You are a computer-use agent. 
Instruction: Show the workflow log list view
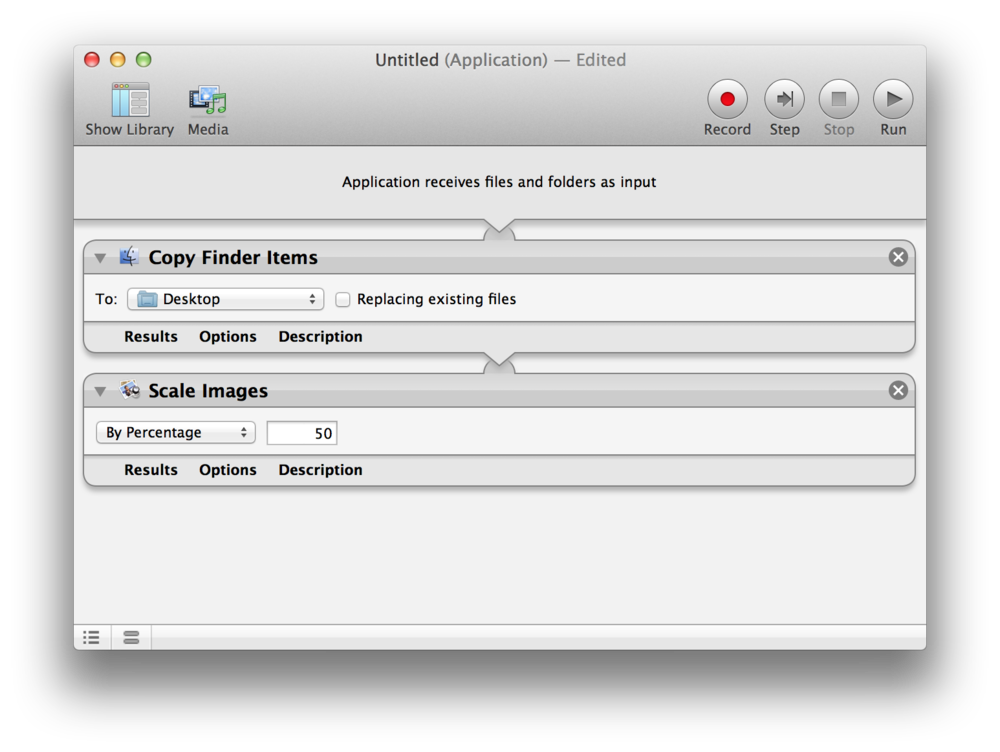tap(92, 637)
